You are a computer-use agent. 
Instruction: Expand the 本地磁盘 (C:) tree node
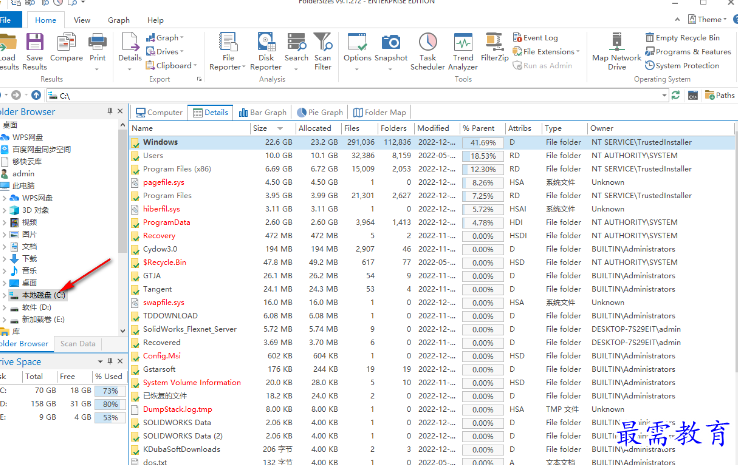(4, 296)
